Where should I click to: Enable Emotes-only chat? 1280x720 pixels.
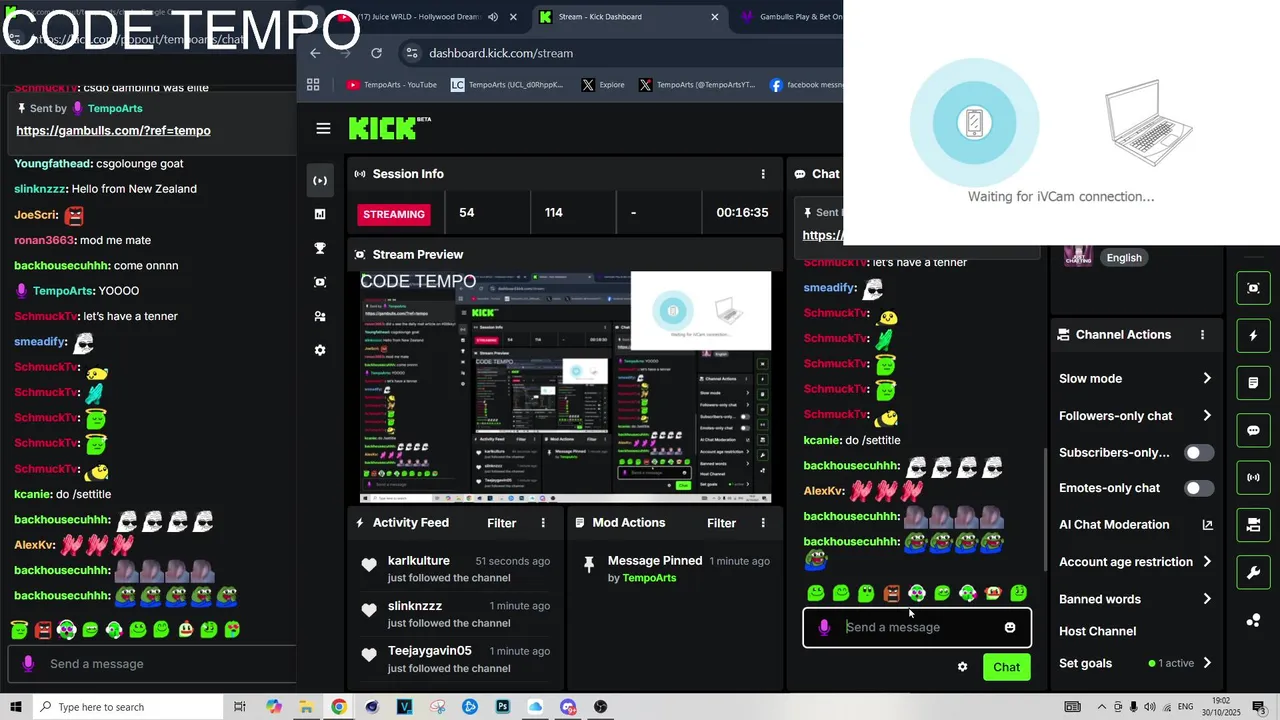pos(1199,488)
